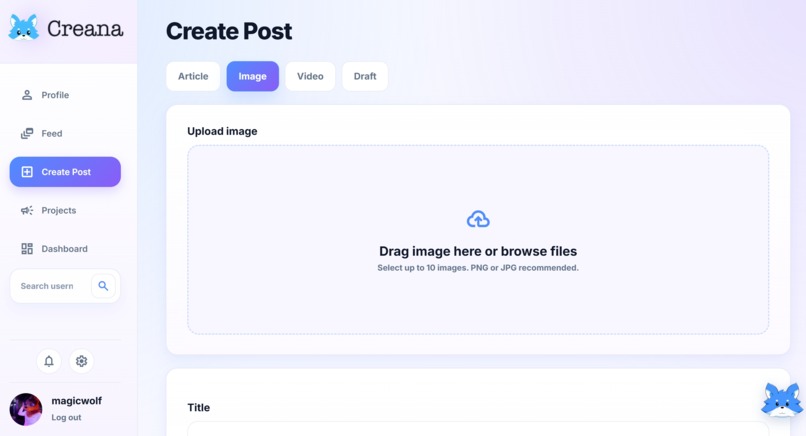Open Dashboard from the sidebar
Image resolution: width=806 pixels, height=436 pixels.
65,249
